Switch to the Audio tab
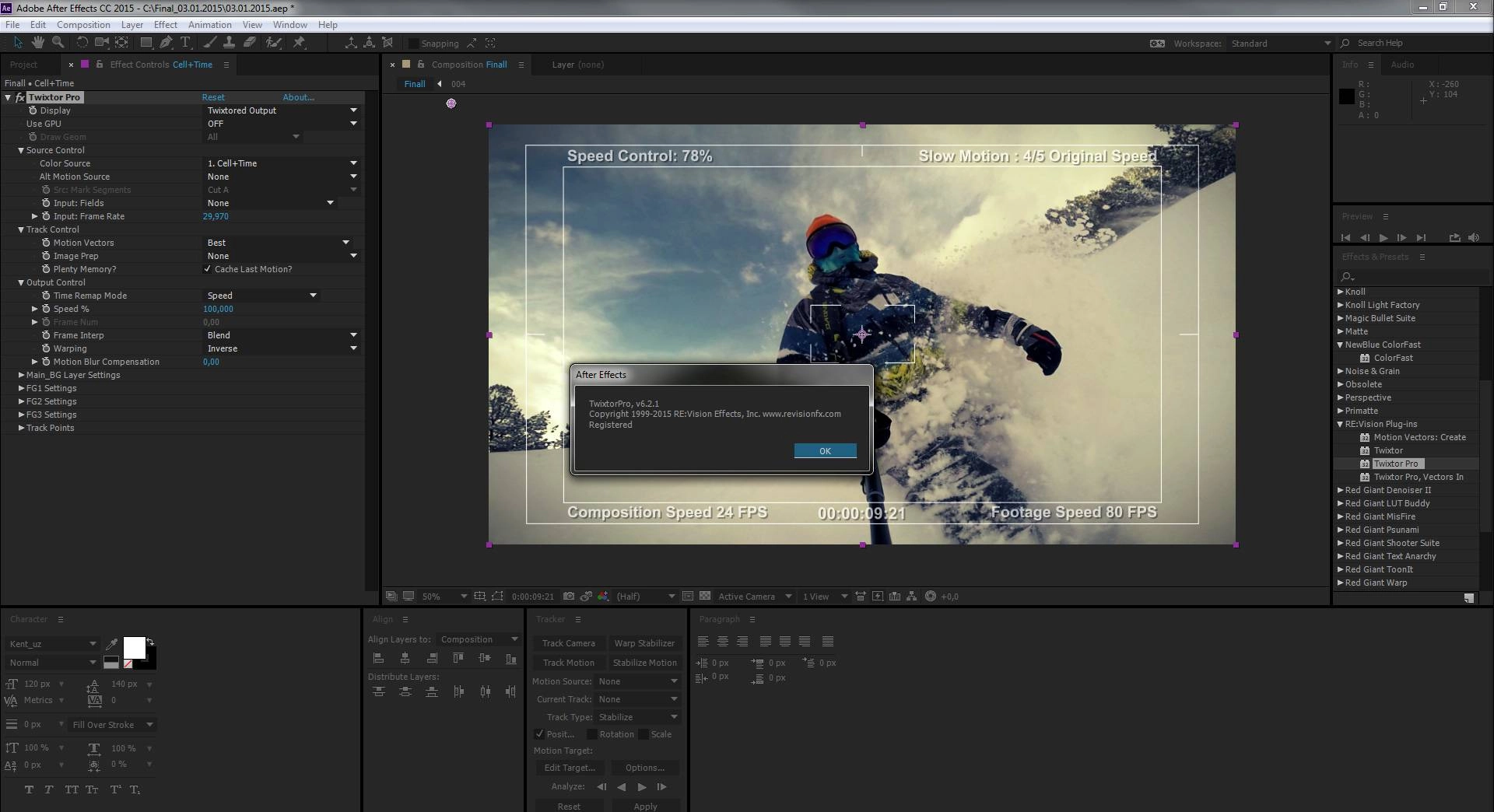This screenshot has width=1494, height=812. coord(1402,65)
